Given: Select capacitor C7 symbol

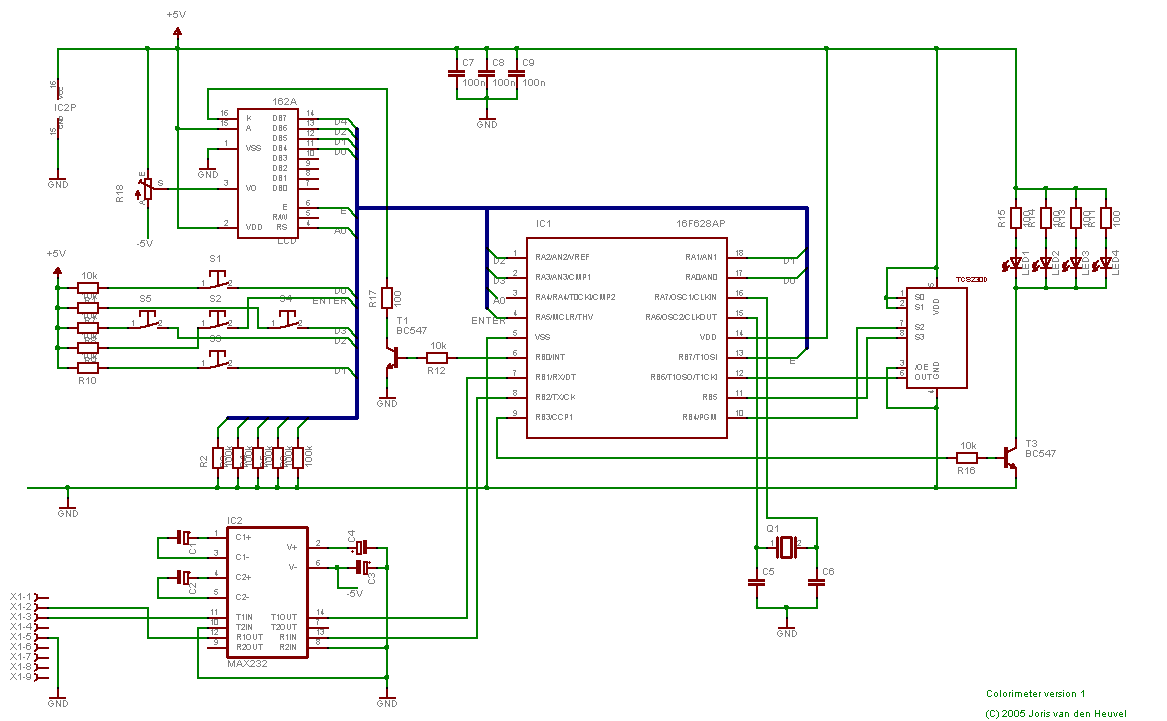Looking at the screenshot, I should pos(456,74).
